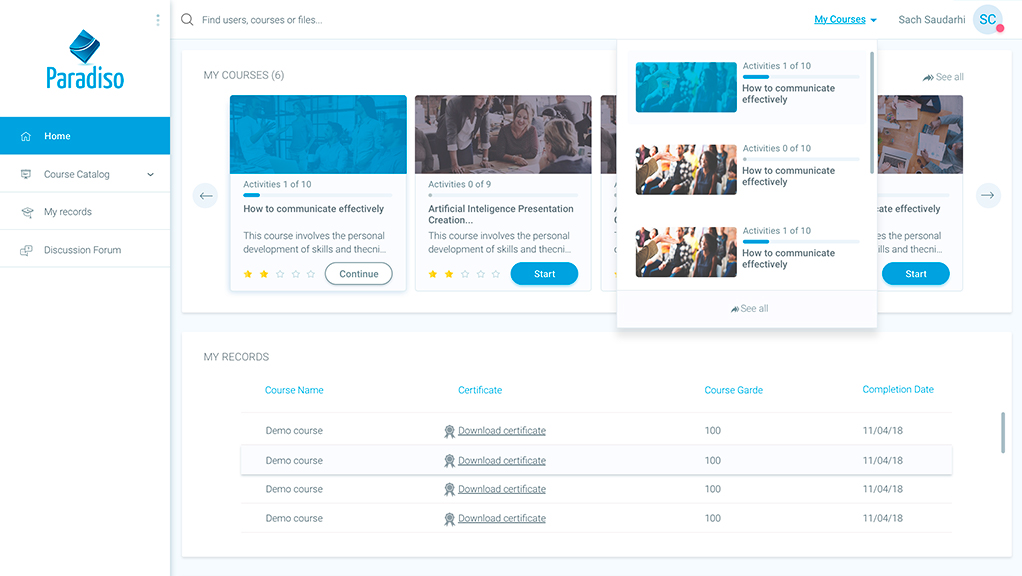The width and height of the screenshot is (1022, 576).
Task: Open the sidebar three-dot options menu
Action: click(158, 20)
